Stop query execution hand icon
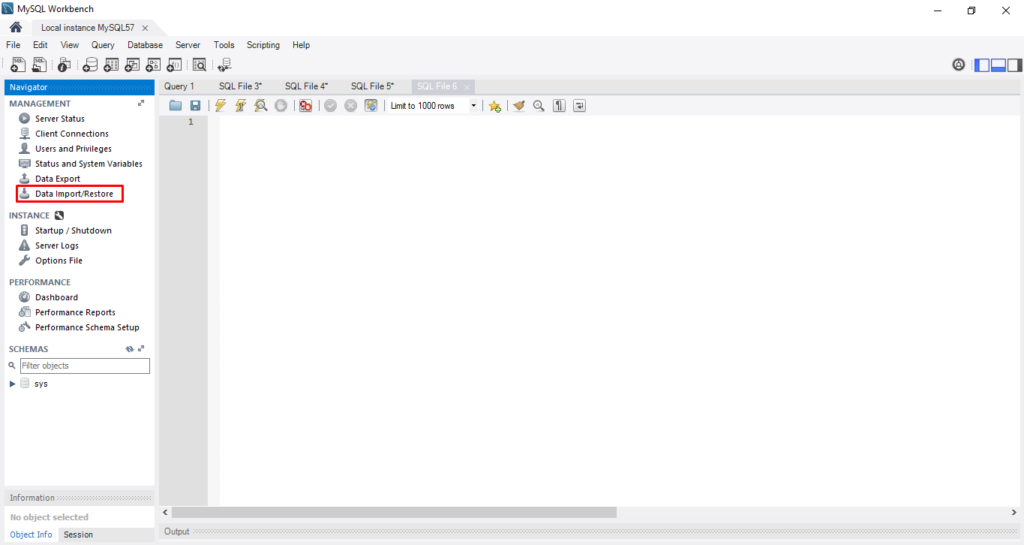This screenshot has height=545, width=1024. [281, 106]
